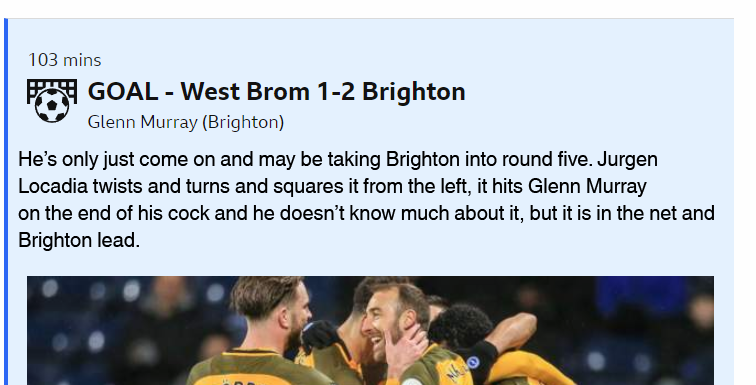
Task: Open the celebrating players photo
Action: (x=370, y=331)
